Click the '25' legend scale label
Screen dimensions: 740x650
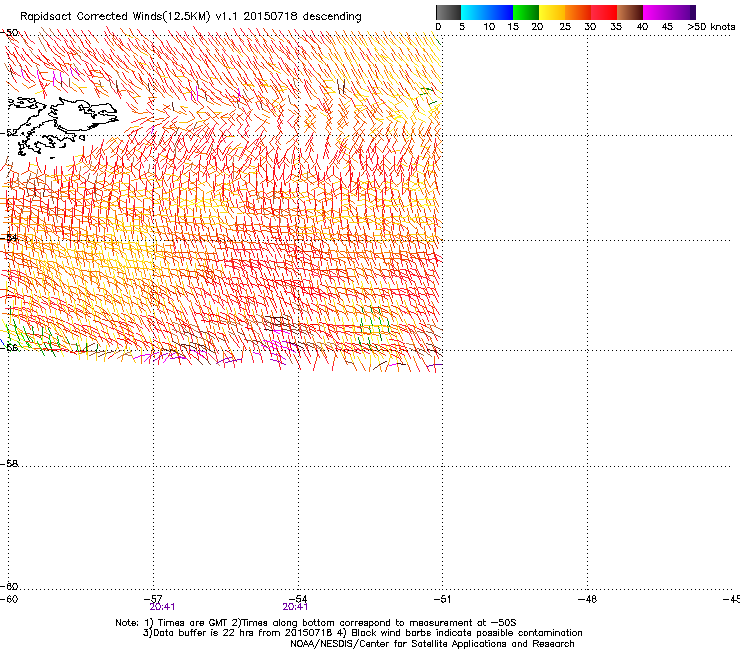click(565, 27)
